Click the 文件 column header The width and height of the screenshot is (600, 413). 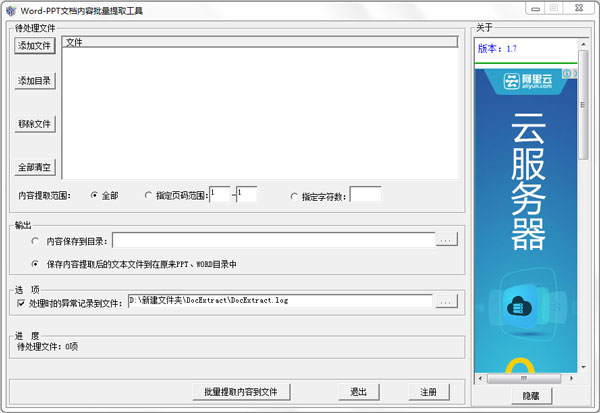tap(260, 42)
